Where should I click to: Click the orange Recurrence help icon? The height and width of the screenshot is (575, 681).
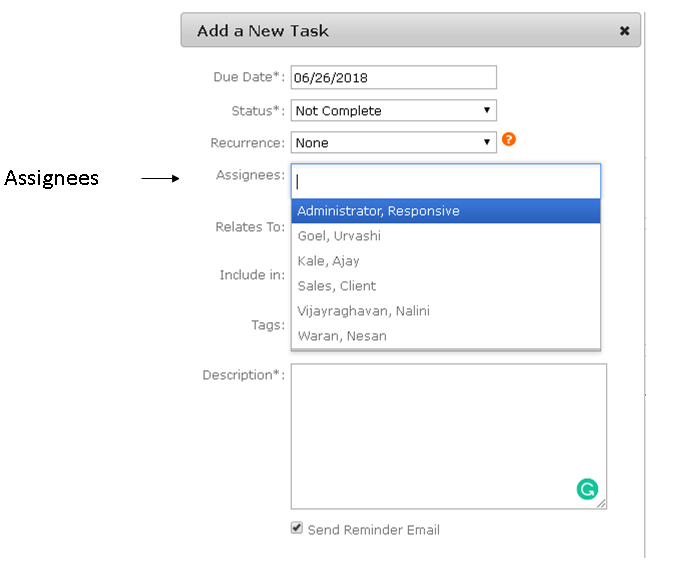(509, 140)
